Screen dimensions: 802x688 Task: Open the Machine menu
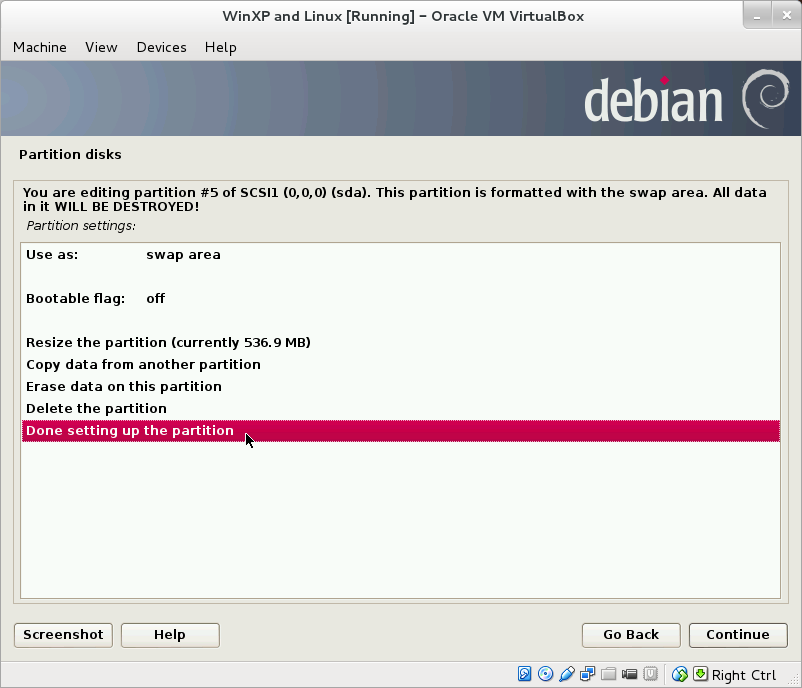click(39, 47)
